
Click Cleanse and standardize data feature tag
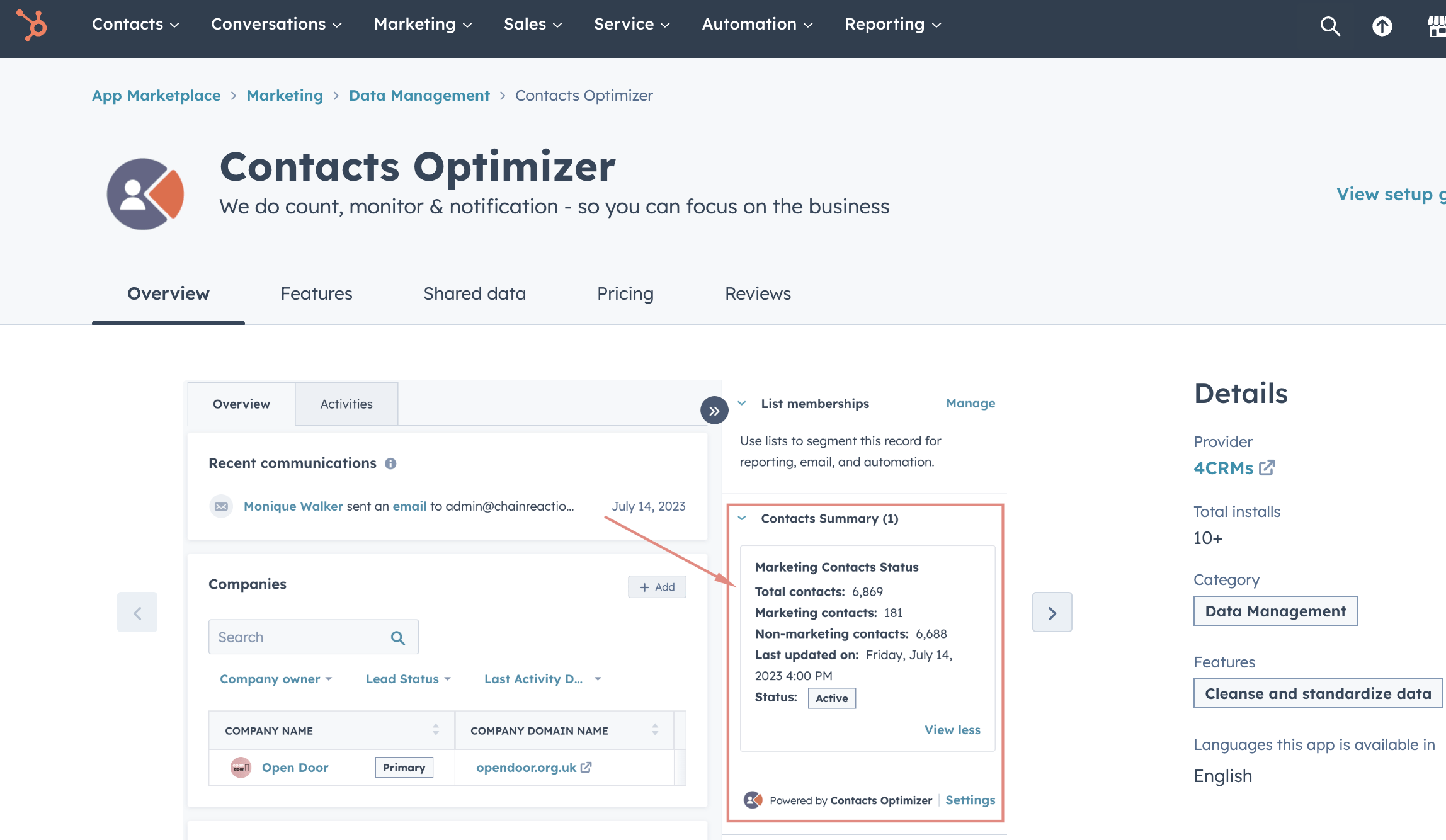(1318, 693)
